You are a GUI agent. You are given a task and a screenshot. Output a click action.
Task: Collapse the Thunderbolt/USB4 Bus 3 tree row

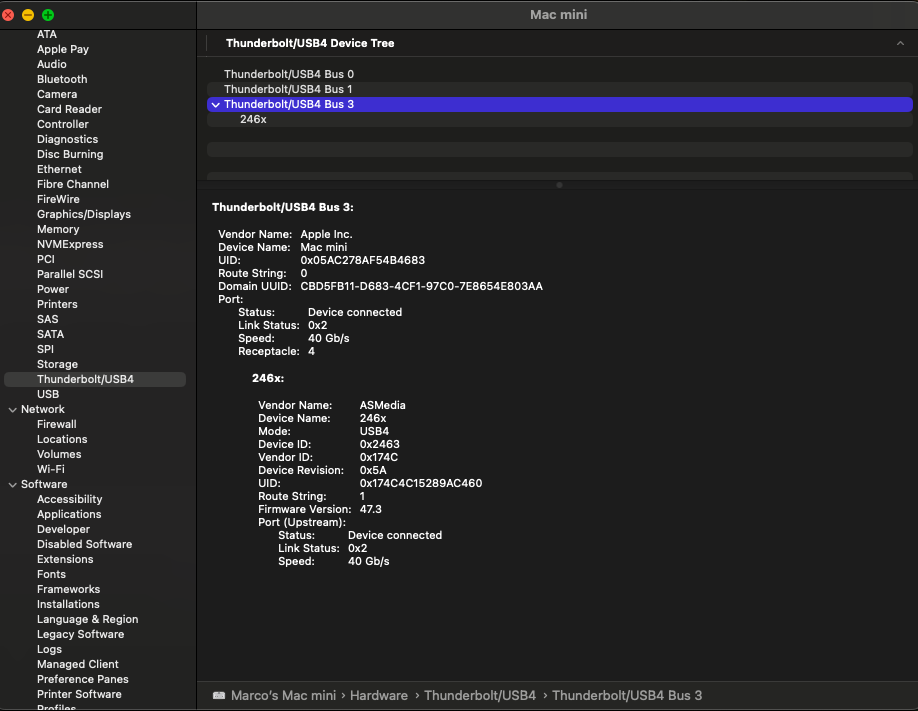(216, 104)
